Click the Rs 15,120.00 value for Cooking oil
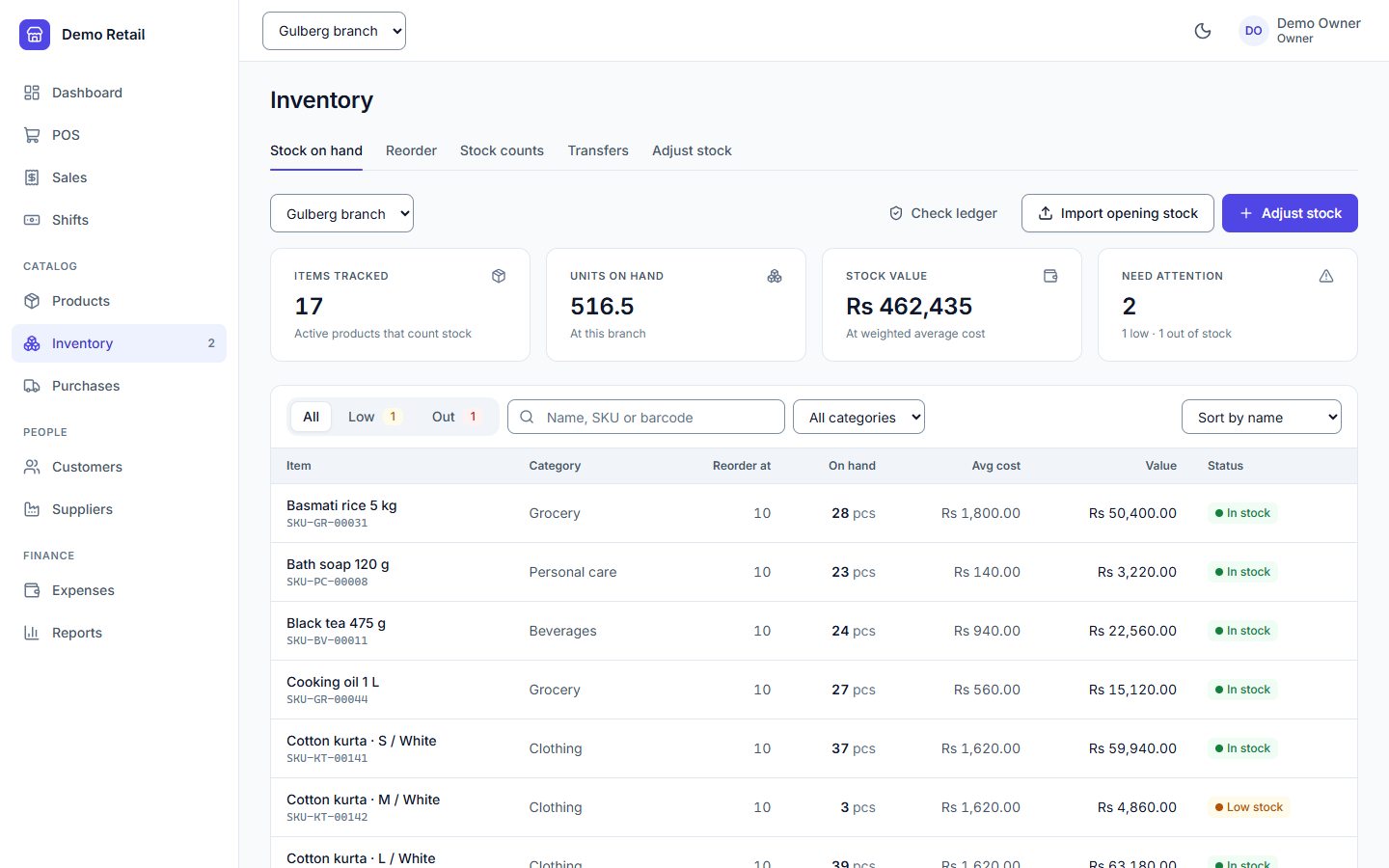The width and height of the screenshot is (1389, 868). [x=1132, y=690]
